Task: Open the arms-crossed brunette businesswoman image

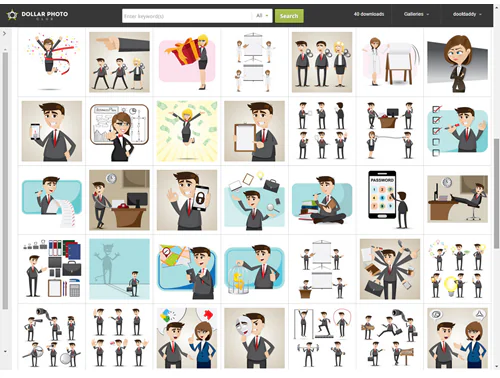Action: point(457,62)
